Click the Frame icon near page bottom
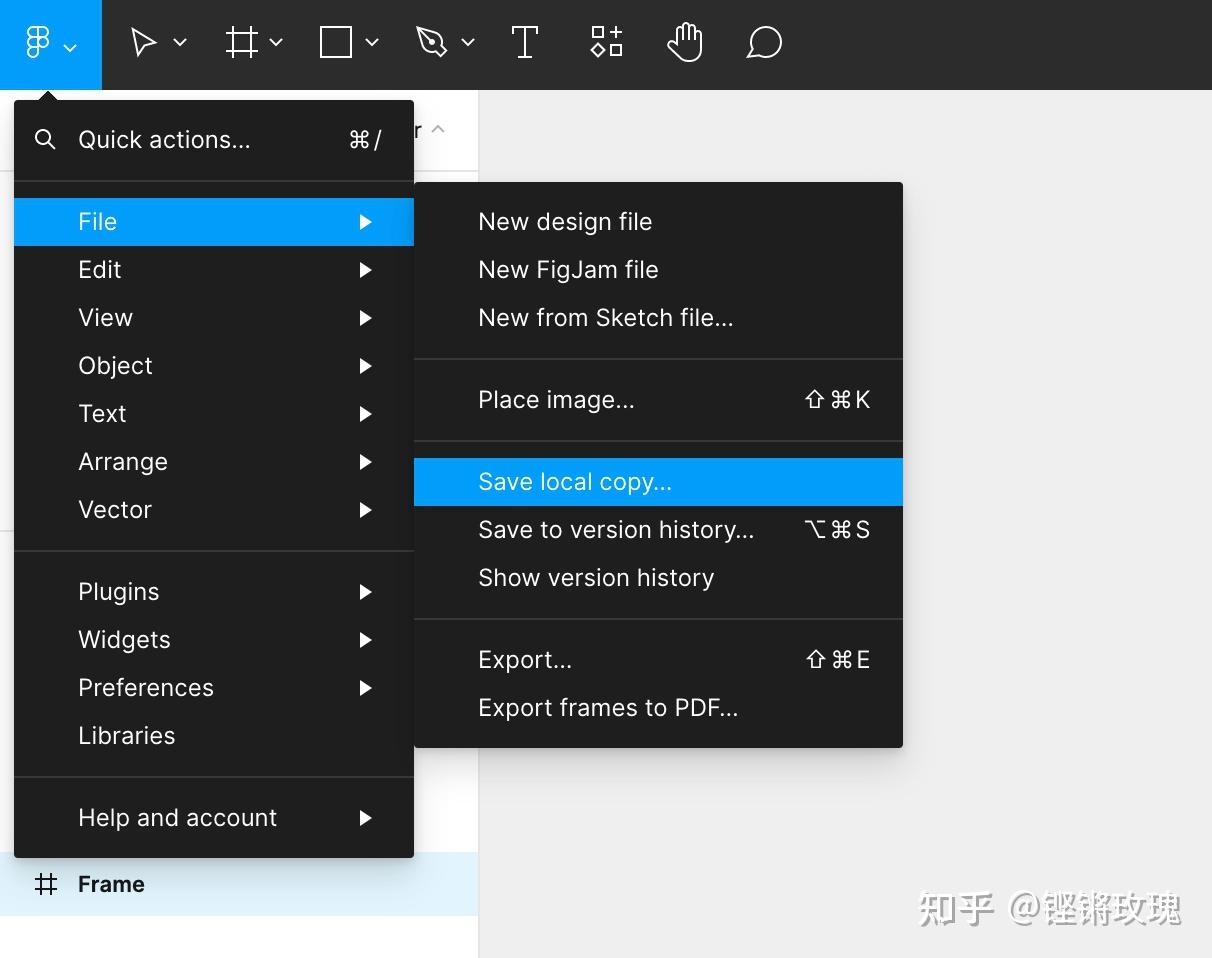 (46, 884)
